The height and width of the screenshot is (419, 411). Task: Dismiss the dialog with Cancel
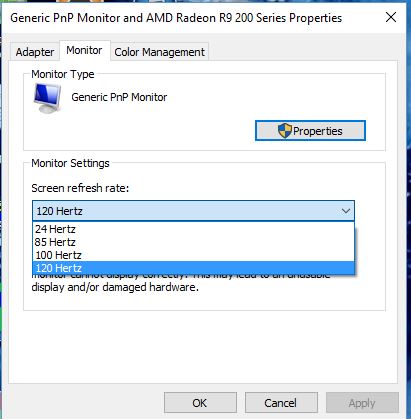pyautogui.click(x=281, y=403)
